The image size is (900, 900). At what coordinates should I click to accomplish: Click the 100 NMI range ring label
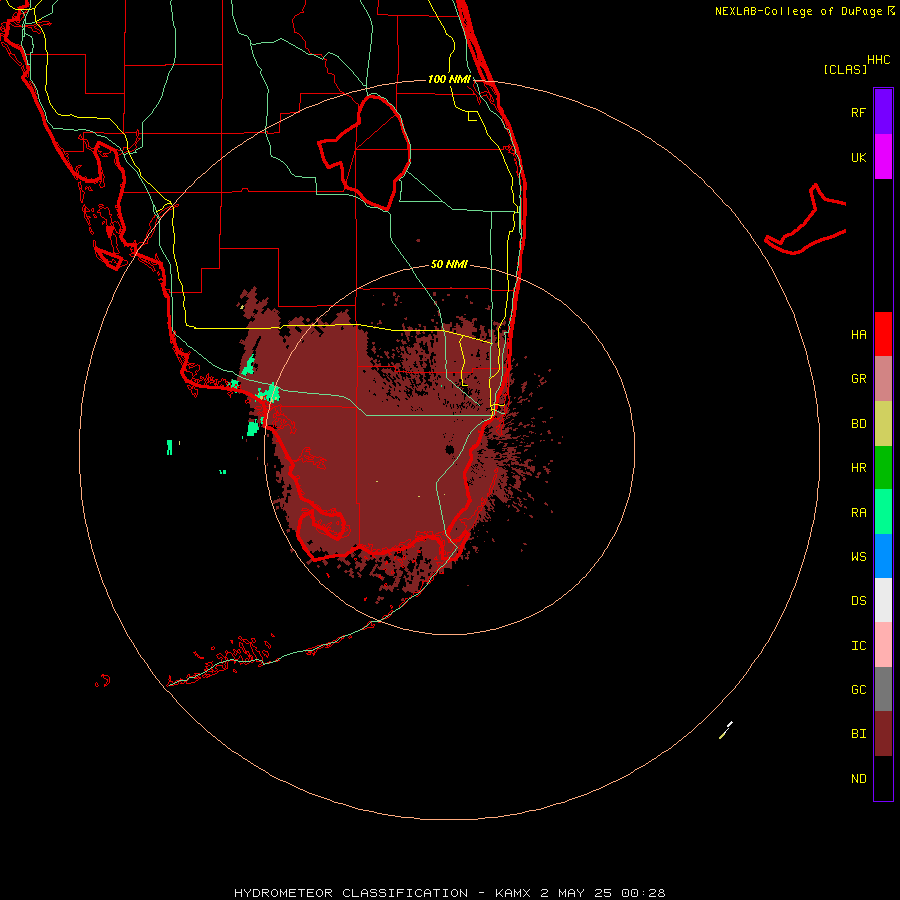coord(449,79)
